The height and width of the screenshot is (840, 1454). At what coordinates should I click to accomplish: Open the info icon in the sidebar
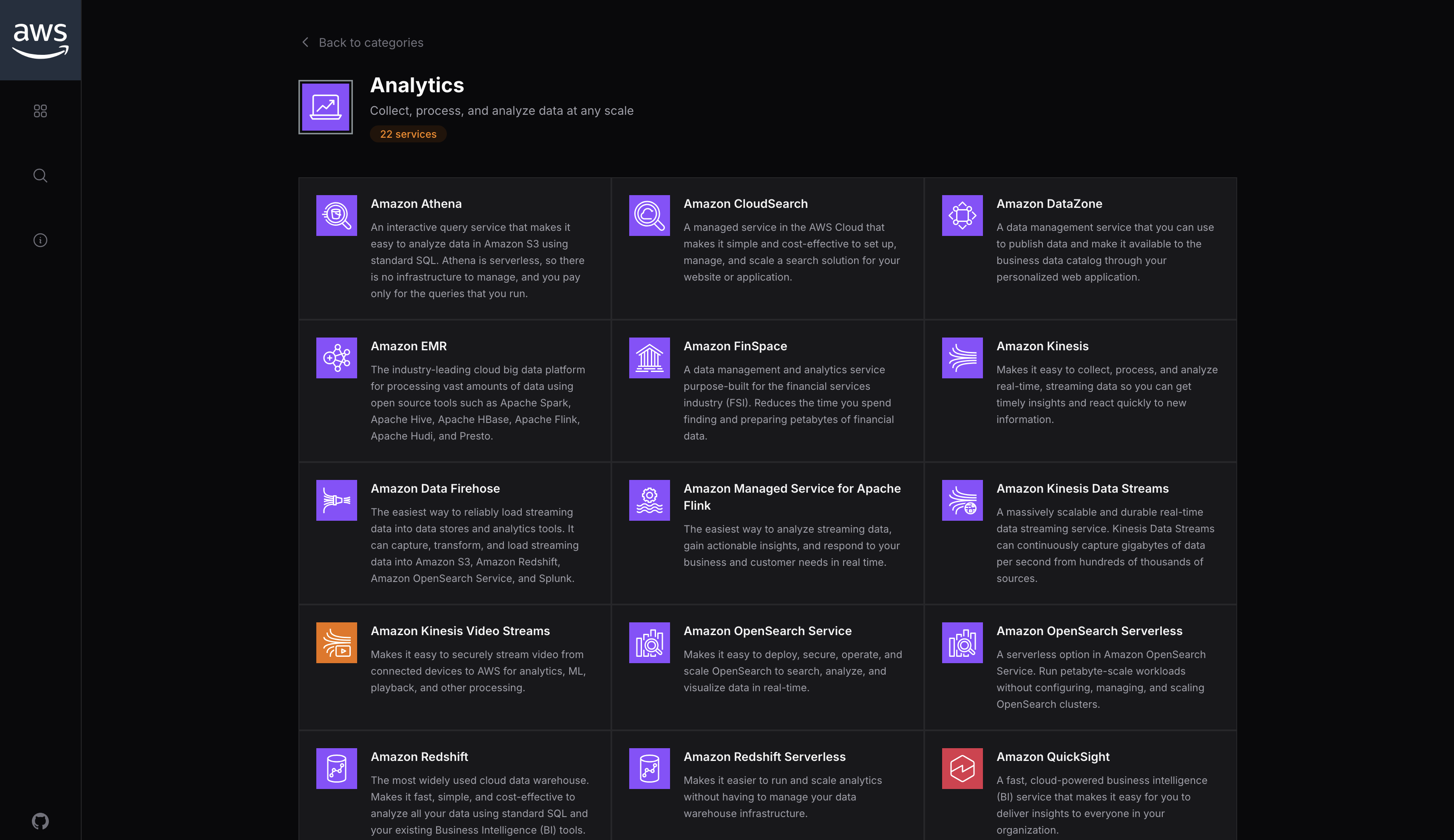[x=40, y=240]
